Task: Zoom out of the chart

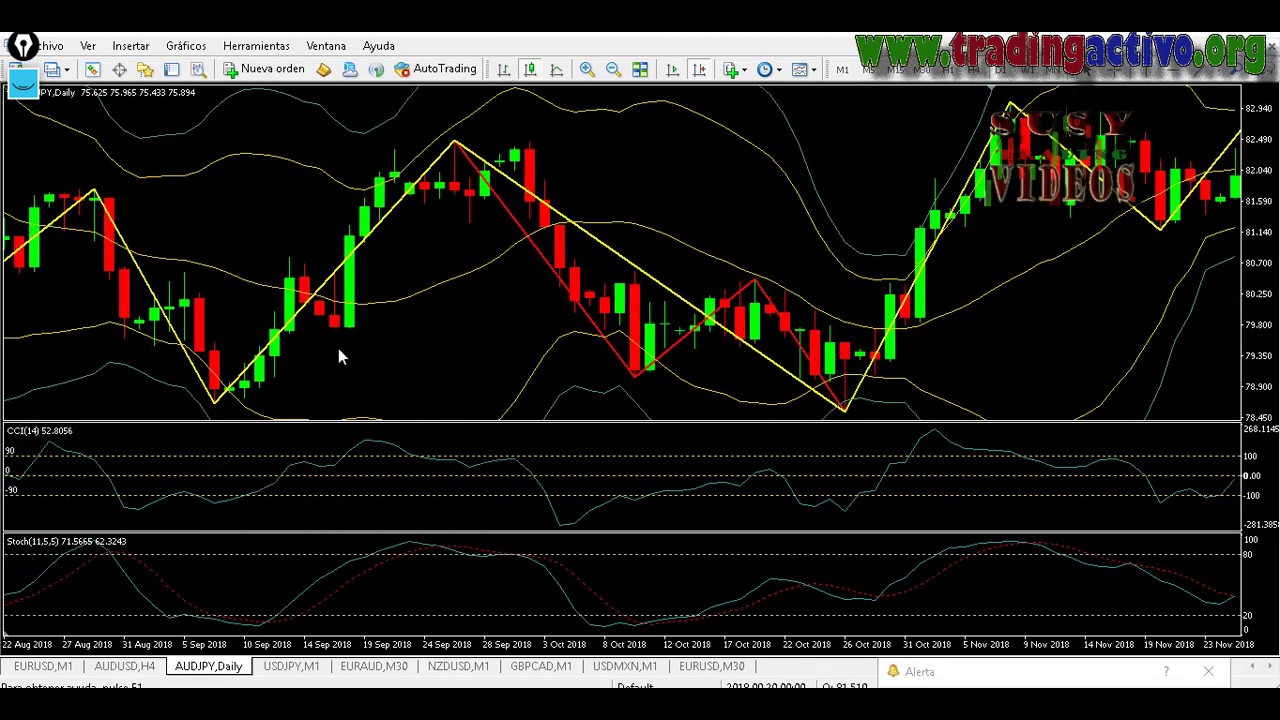Action: point(613,69)
